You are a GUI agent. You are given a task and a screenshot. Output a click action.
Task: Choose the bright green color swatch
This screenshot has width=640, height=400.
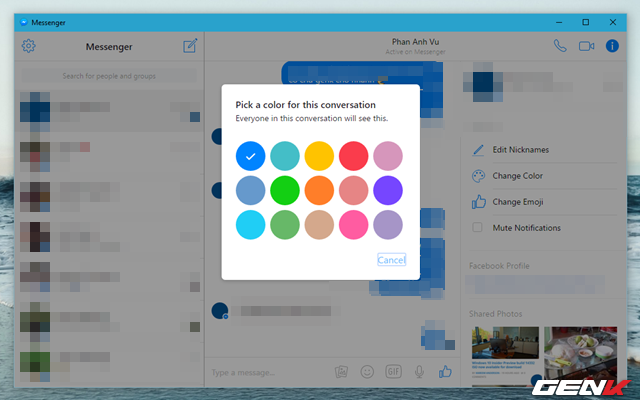click(x=285, y=190)
